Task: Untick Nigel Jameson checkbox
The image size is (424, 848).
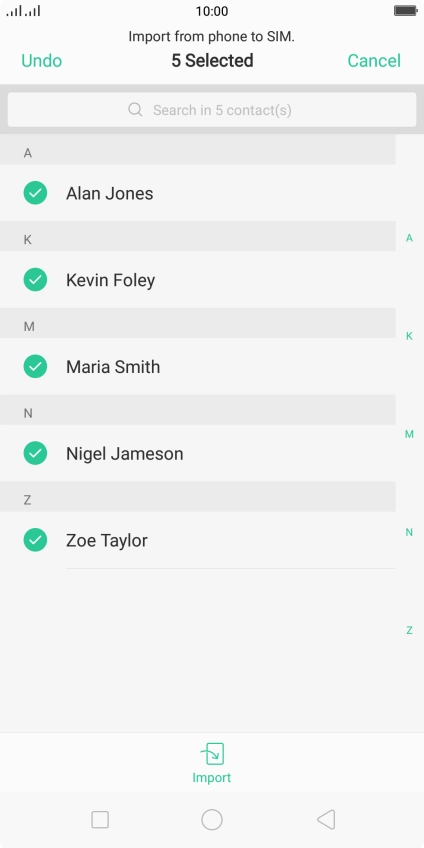Action: pos(35,453)
